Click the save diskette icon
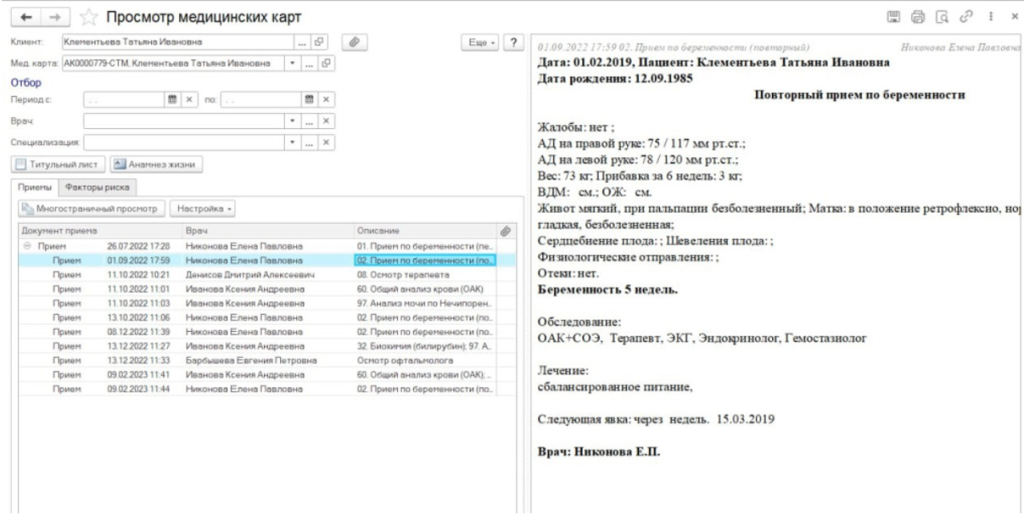 894,17
